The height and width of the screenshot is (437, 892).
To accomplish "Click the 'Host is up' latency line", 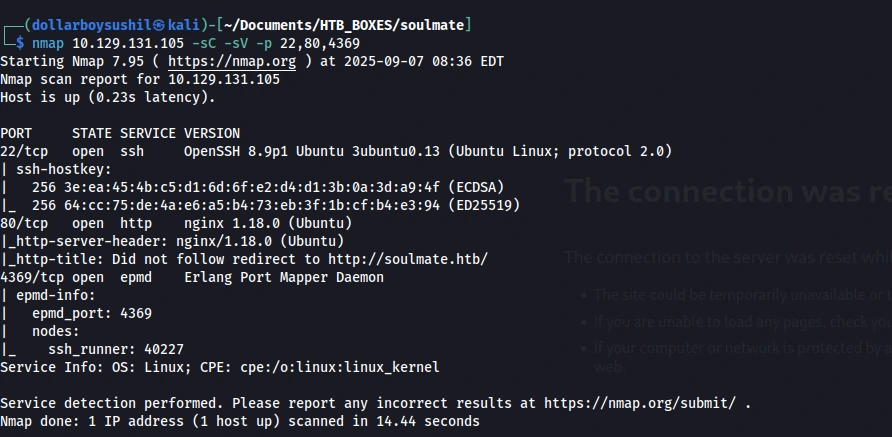I will pyautogui.click(x=107, y=97).
